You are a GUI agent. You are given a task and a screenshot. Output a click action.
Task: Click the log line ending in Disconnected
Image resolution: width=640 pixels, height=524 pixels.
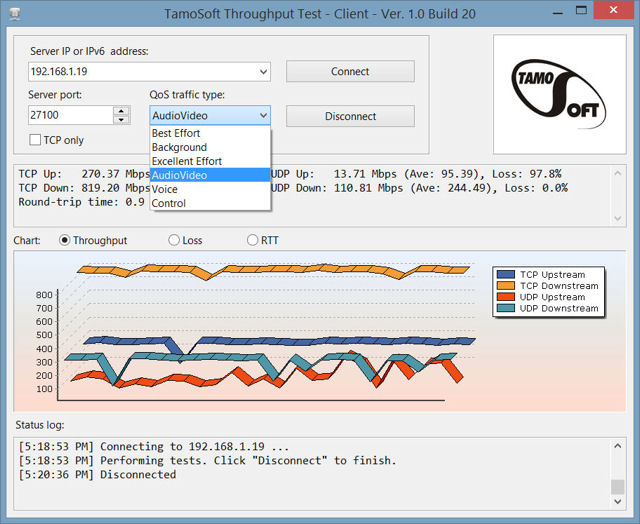click(97, 475)
